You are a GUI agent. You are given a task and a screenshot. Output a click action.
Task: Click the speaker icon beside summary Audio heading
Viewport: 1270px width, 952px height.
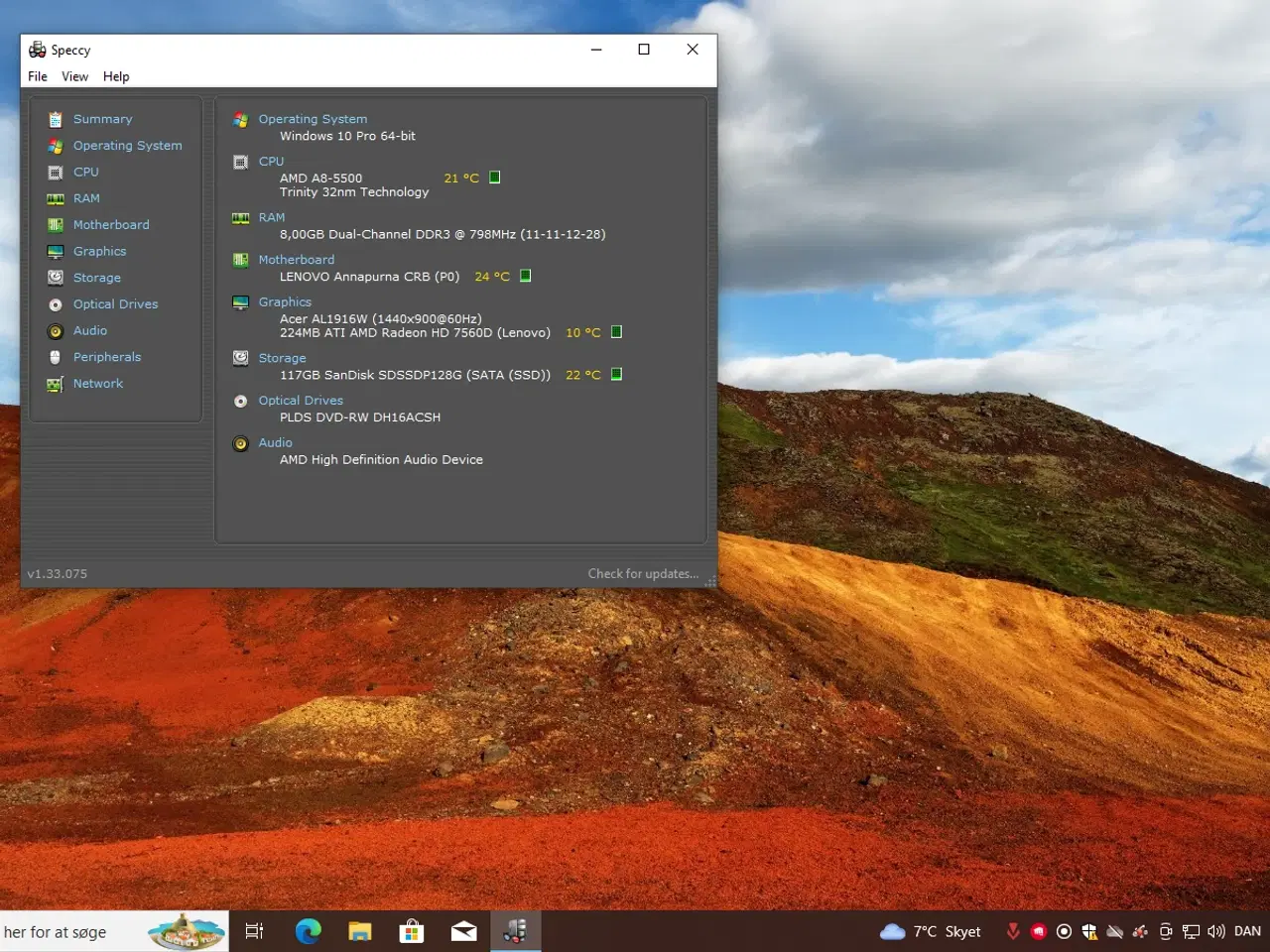tap(240, 444)
